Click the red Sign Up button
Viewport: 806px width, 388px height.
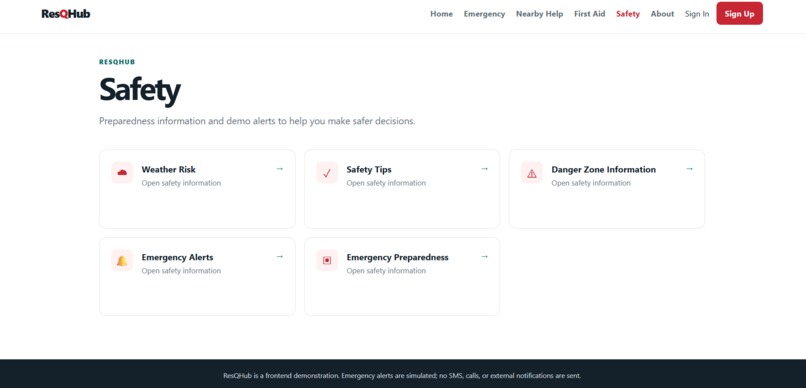739,13
